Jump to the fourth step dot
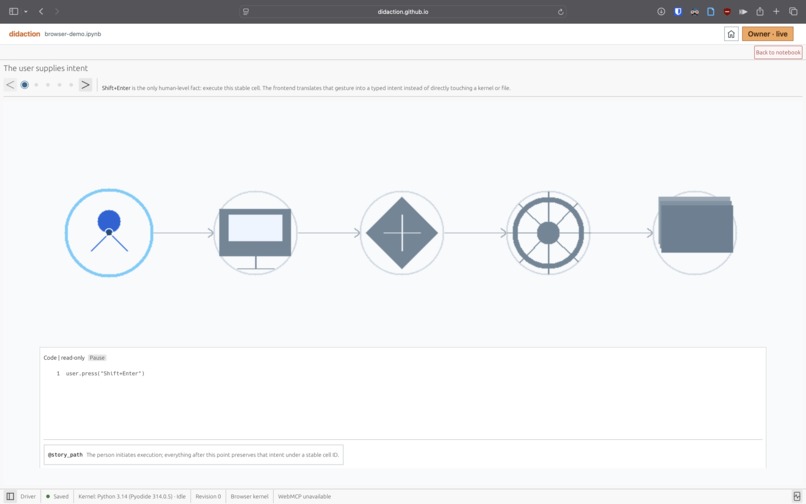 coord(60,85)
